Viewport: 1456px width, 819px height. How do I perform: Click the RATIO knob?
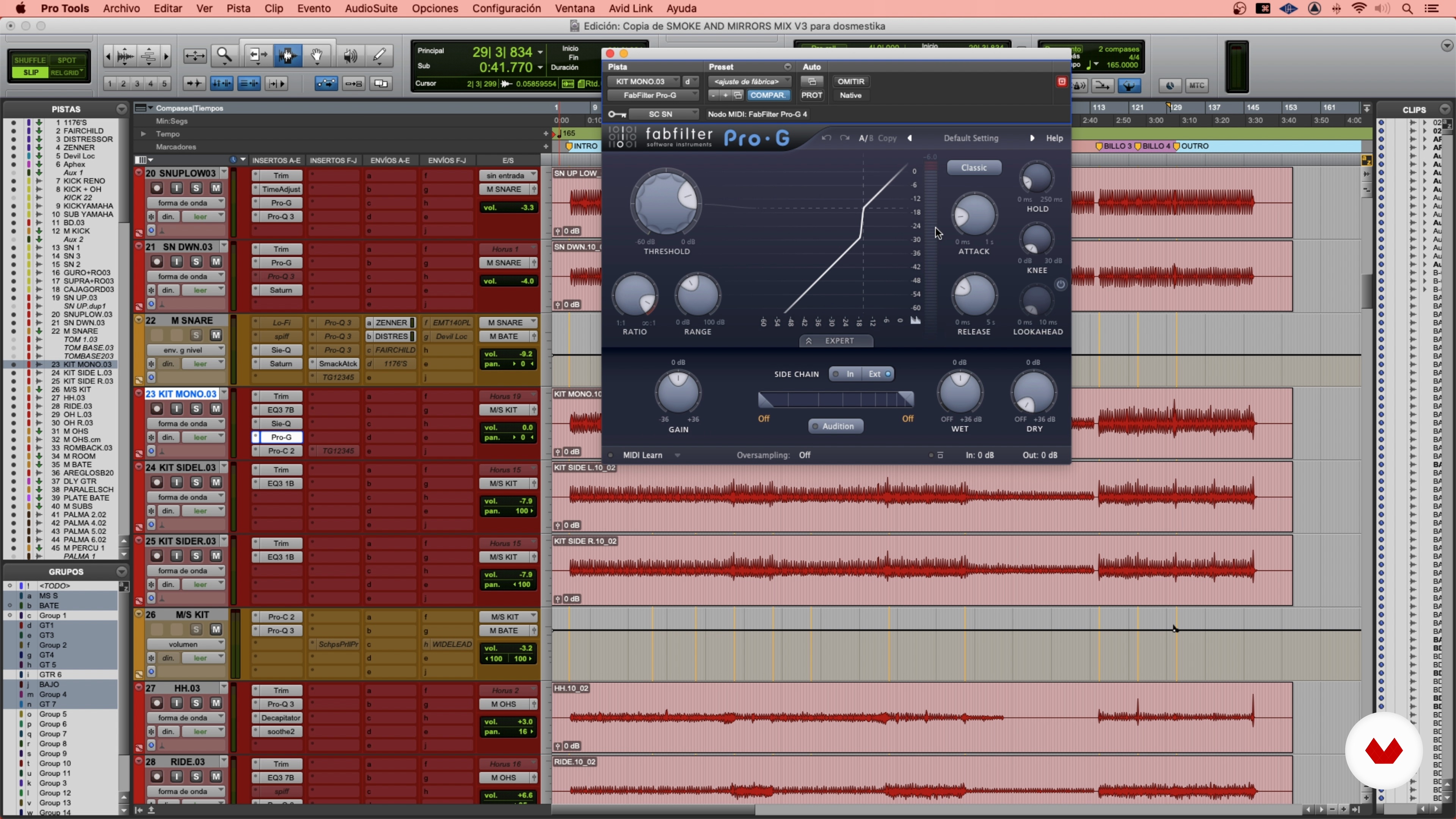(x=635, y=295)
